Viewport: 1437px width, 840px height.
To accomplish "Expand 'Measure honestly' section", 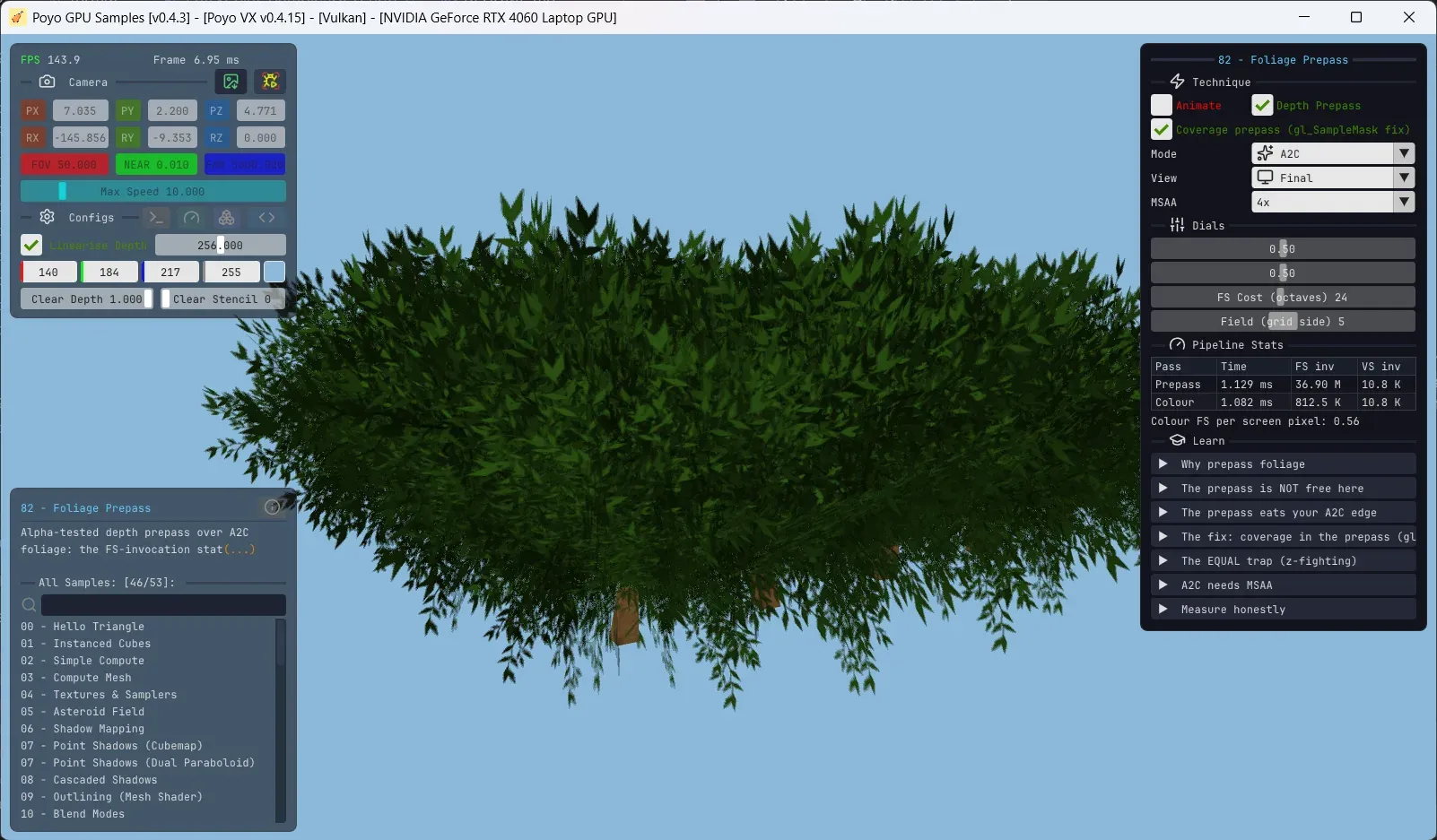I will [1284, 609].
